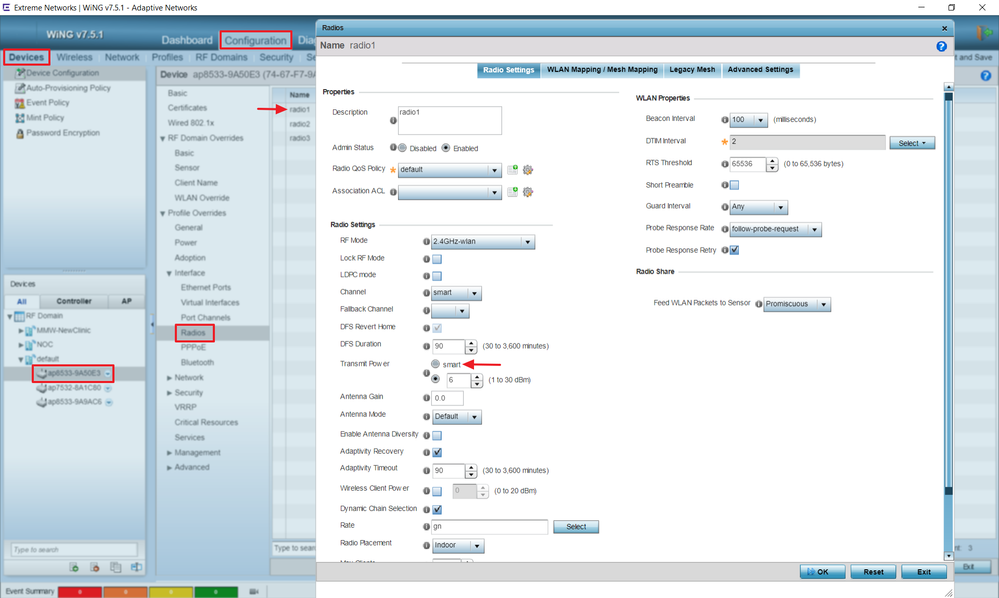The width and height of the screenshot is (999, 598).
Task: Edit the selected Association ACL
Action: click(x=528, y=192)
